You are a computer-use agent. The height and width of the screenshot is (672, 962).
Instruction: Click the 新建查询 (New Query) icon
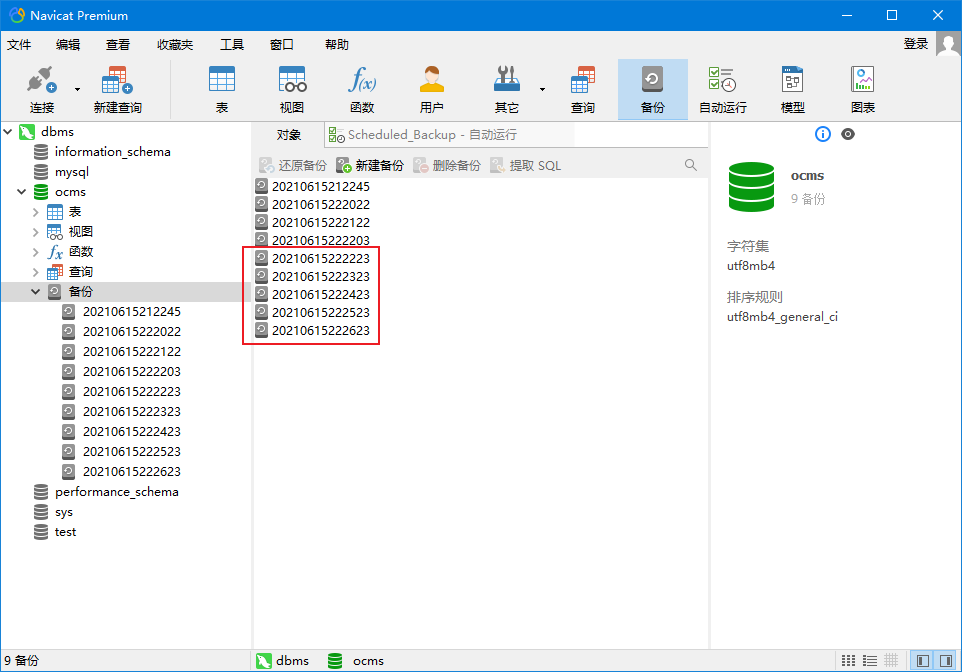point(117,89)
